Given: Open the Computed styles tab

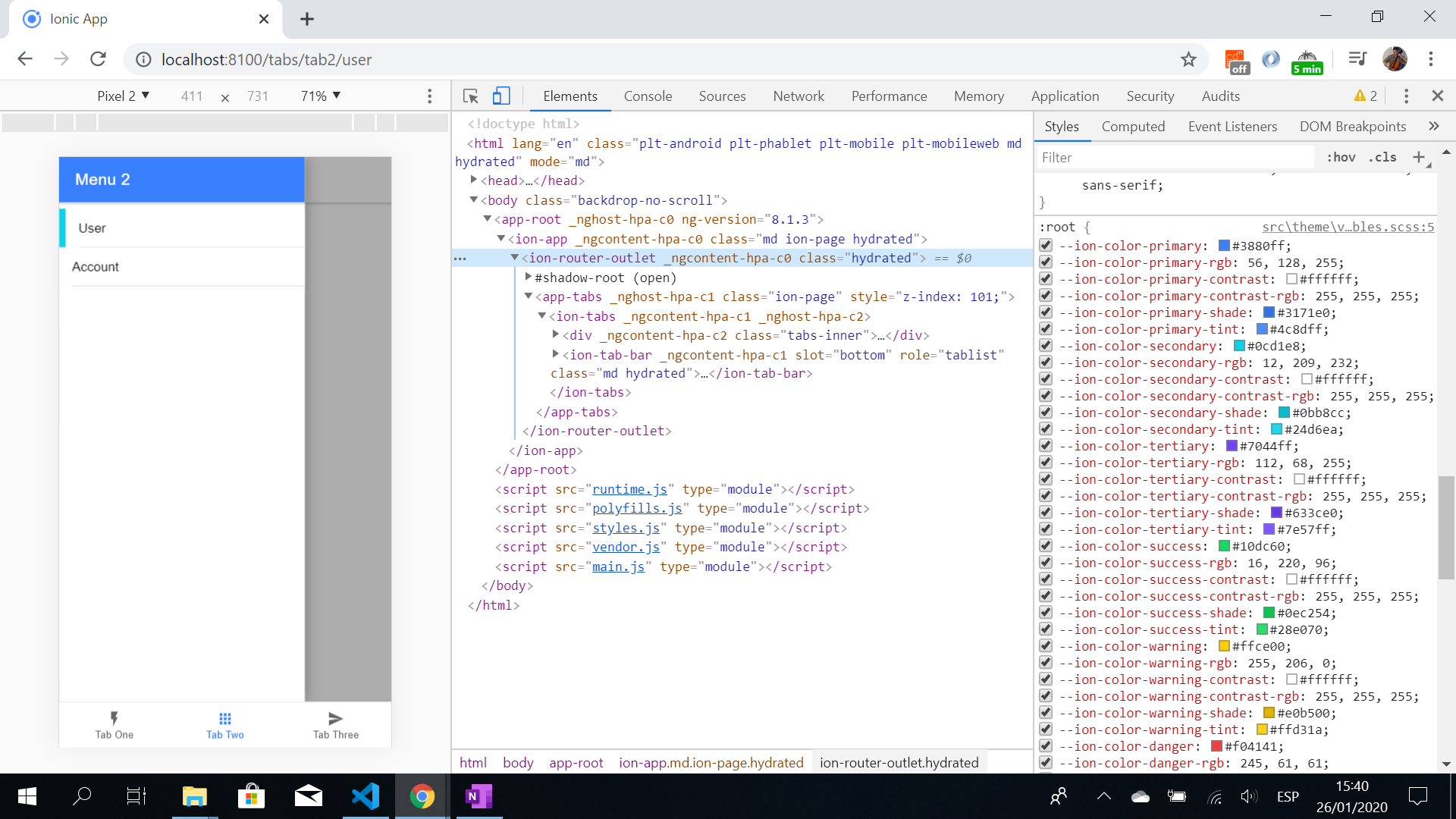Looking at the screenshot, I should (x=1133, y=127).
